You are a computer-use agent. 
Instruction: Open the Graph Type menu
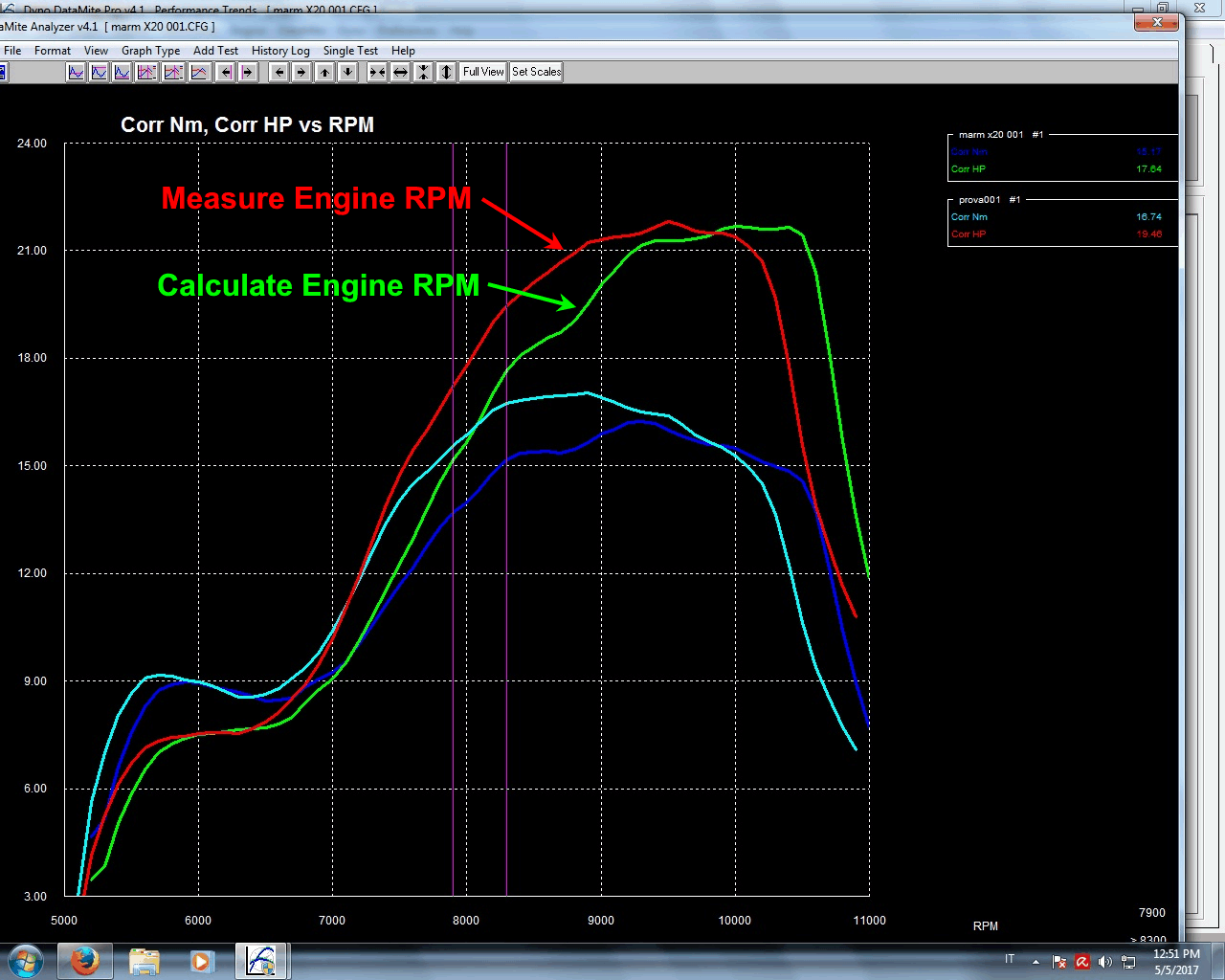click(150, 50)
